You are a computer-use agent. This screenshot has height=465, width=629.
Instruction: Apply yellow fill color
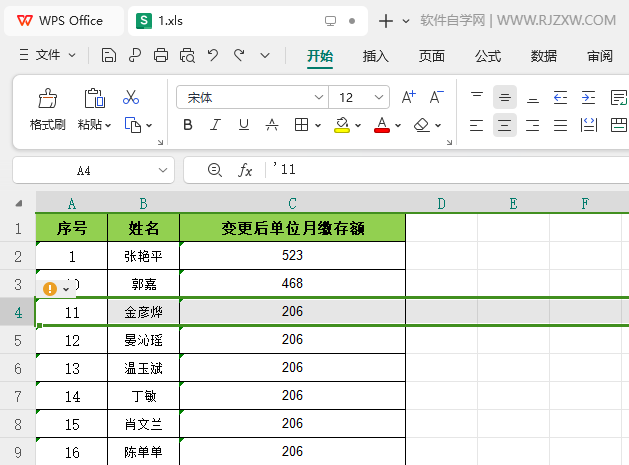[342, 125]
